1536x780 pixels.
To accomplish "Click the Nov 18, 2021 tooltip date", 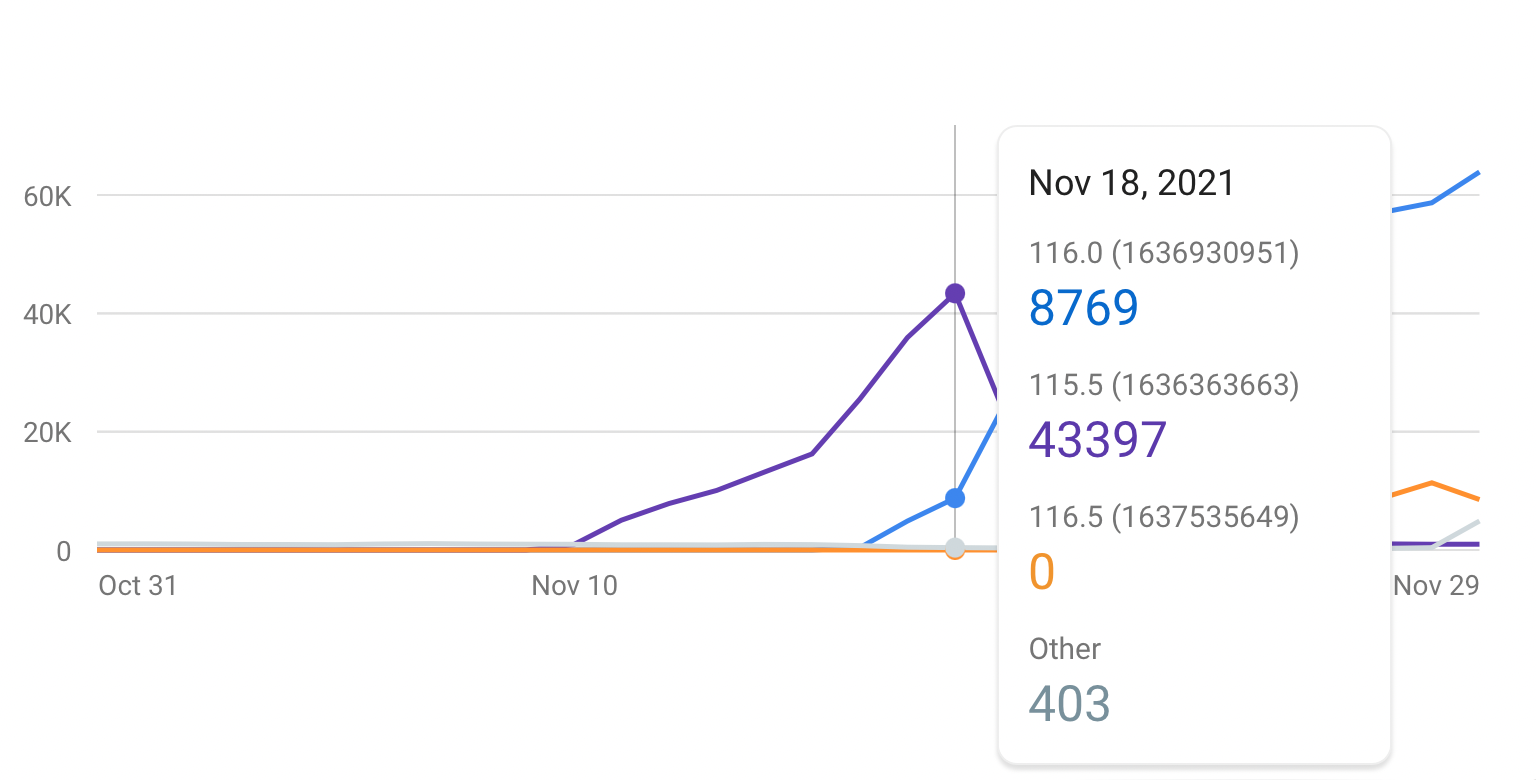I will click(1131, 183).
